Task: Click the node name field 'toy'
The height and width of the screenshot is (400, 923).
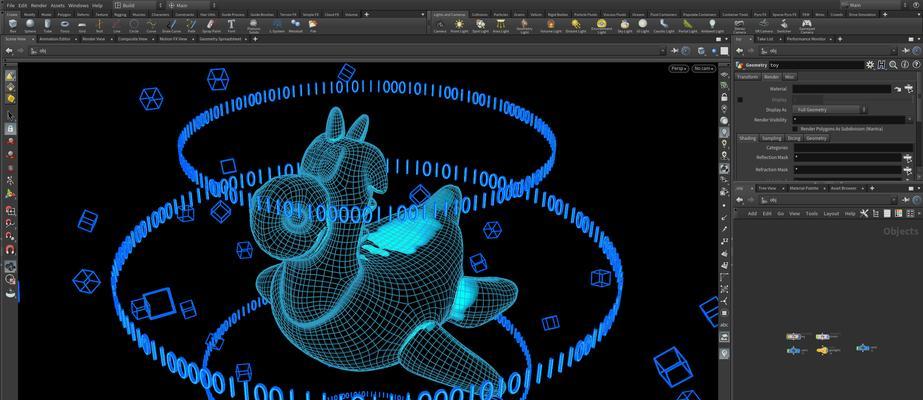Action: (816, 65)
